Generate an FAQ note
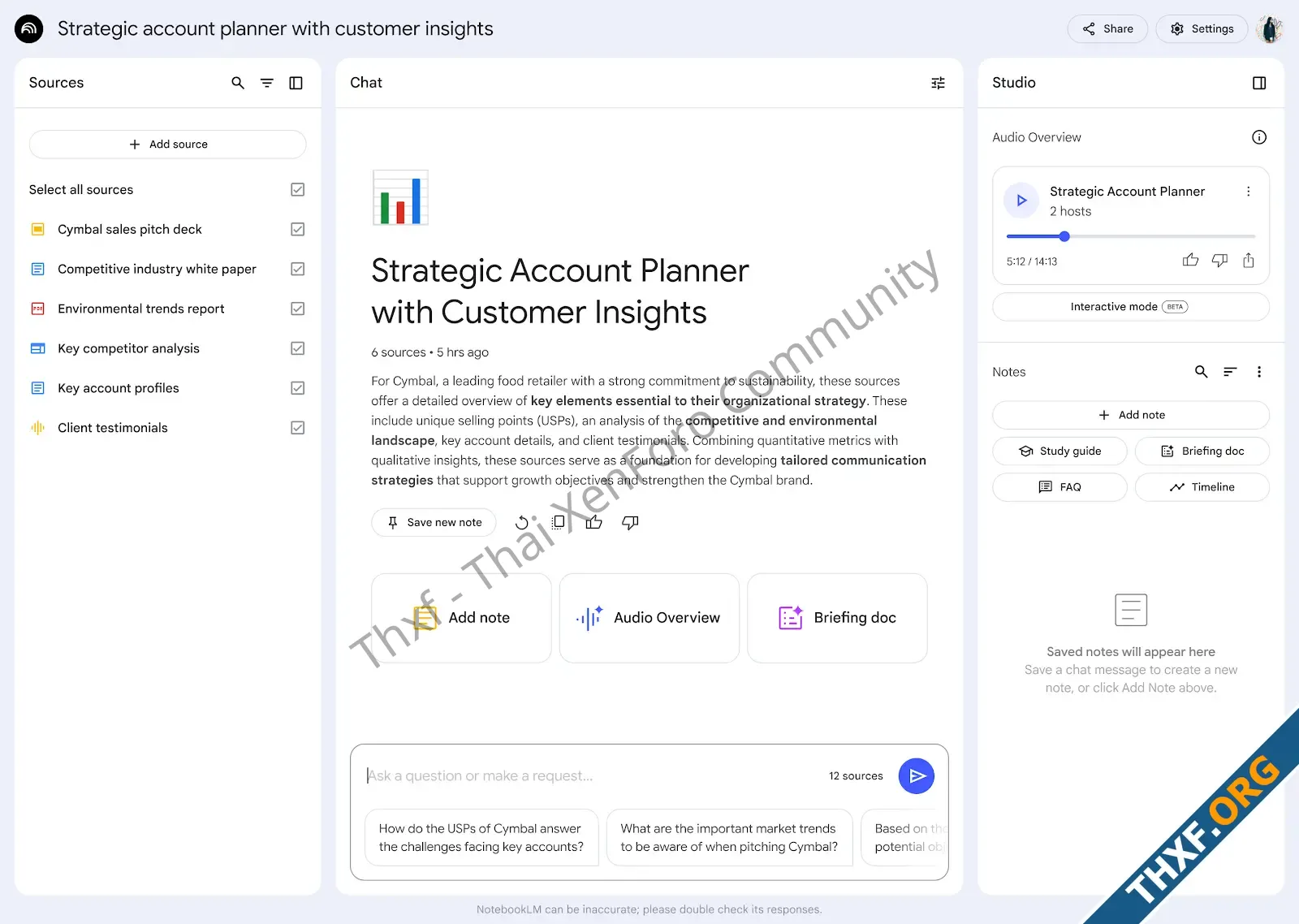This screenshot has height=924, width=1299. pyautogui.click(x=1059, y=487)
